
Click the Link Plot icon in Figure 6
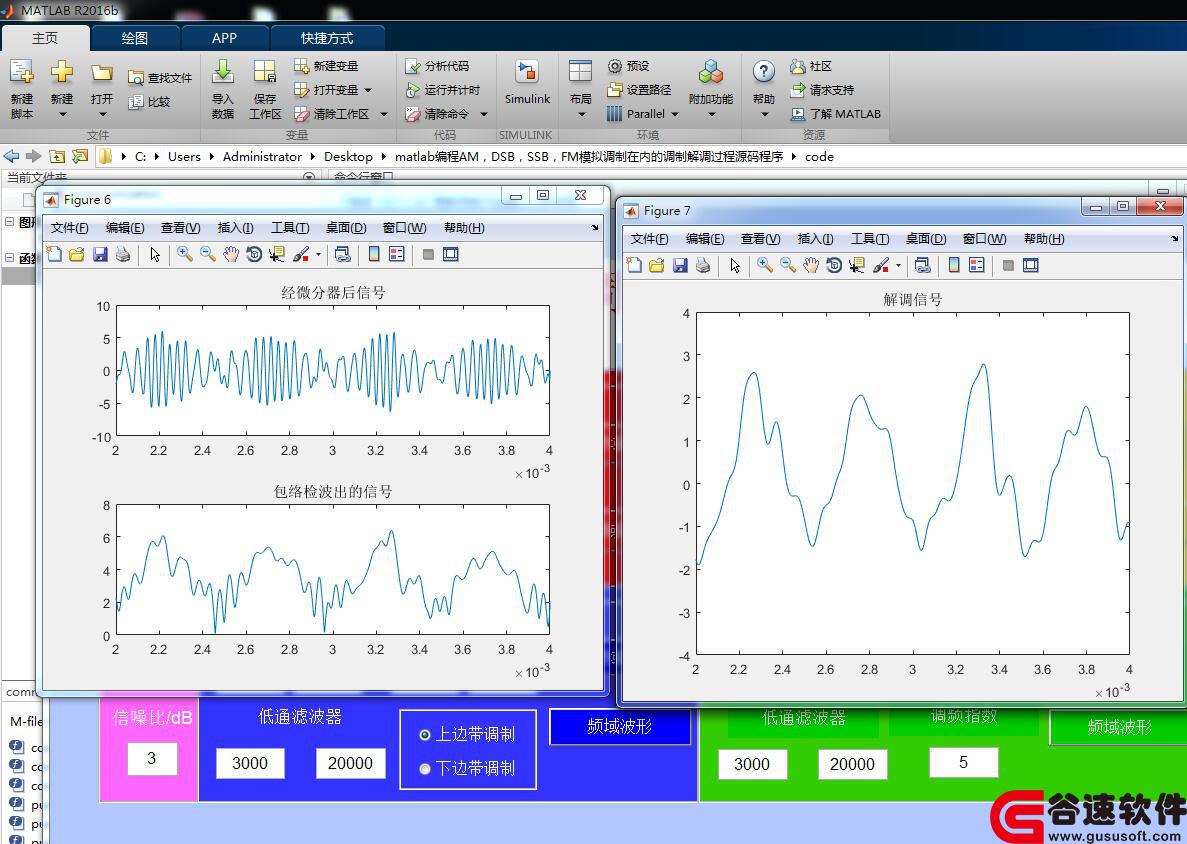pos(342,254)
